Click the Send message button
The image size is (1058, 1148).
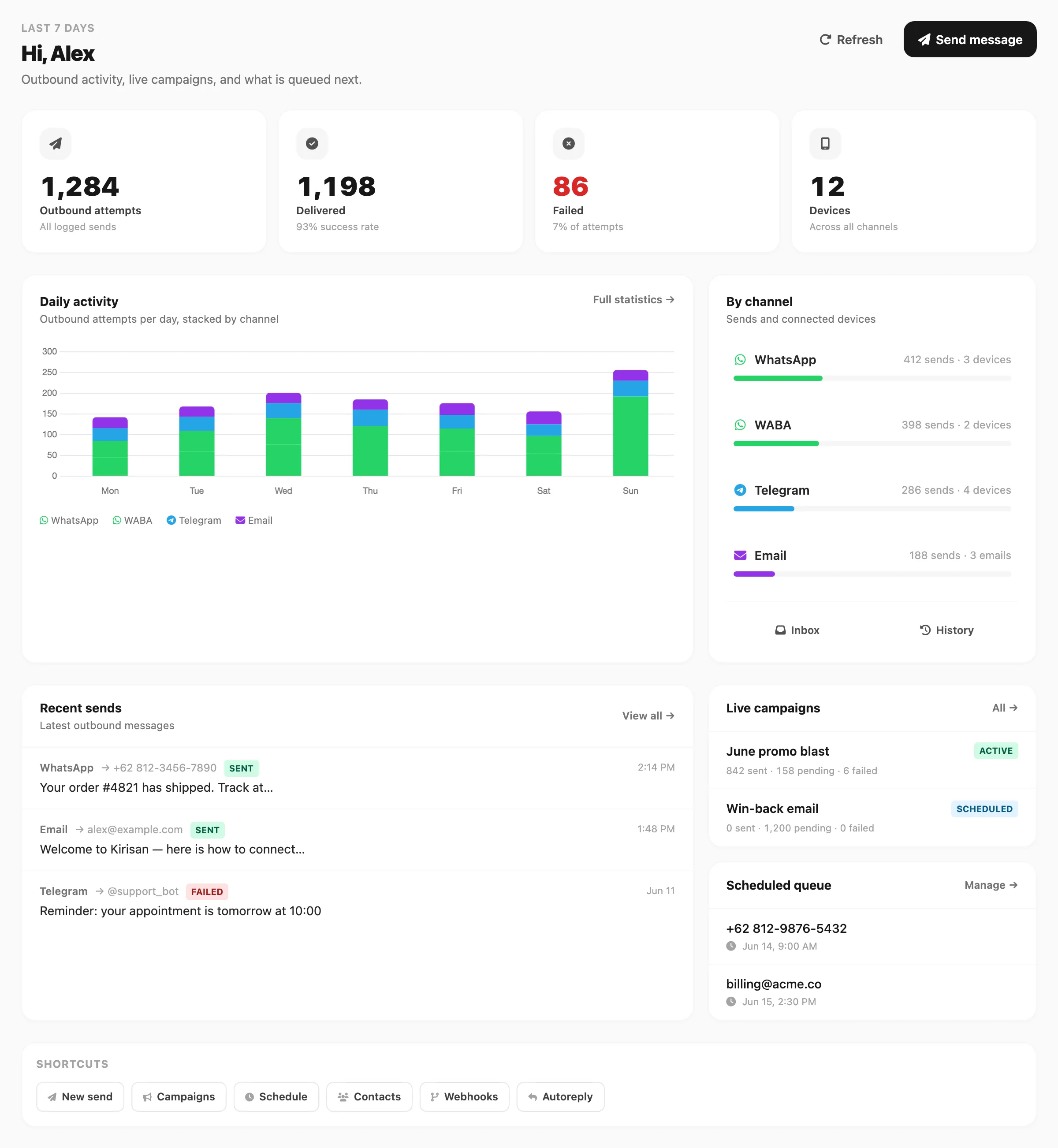tap(970, 40)
